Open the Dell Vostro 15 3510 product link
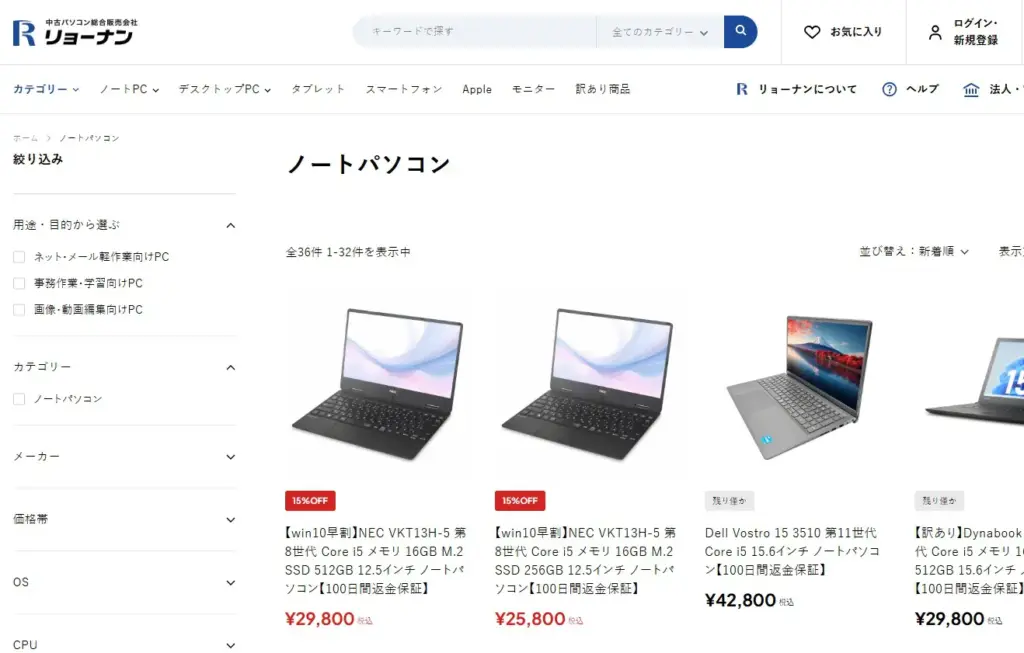 pyautogui.click(x=792, y=551)
